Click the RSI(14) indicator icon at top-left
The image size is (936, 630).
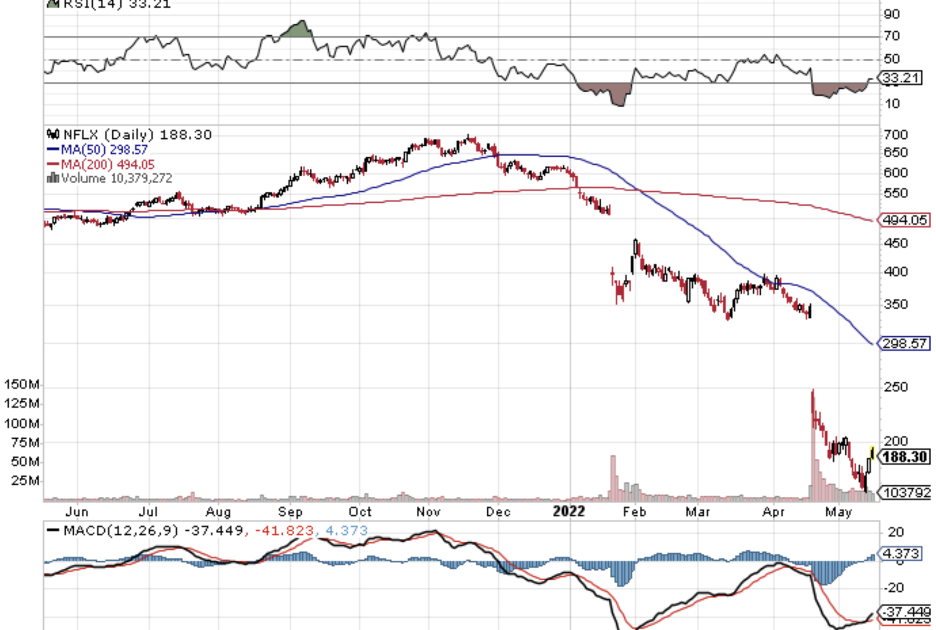(x=51, y=3)
